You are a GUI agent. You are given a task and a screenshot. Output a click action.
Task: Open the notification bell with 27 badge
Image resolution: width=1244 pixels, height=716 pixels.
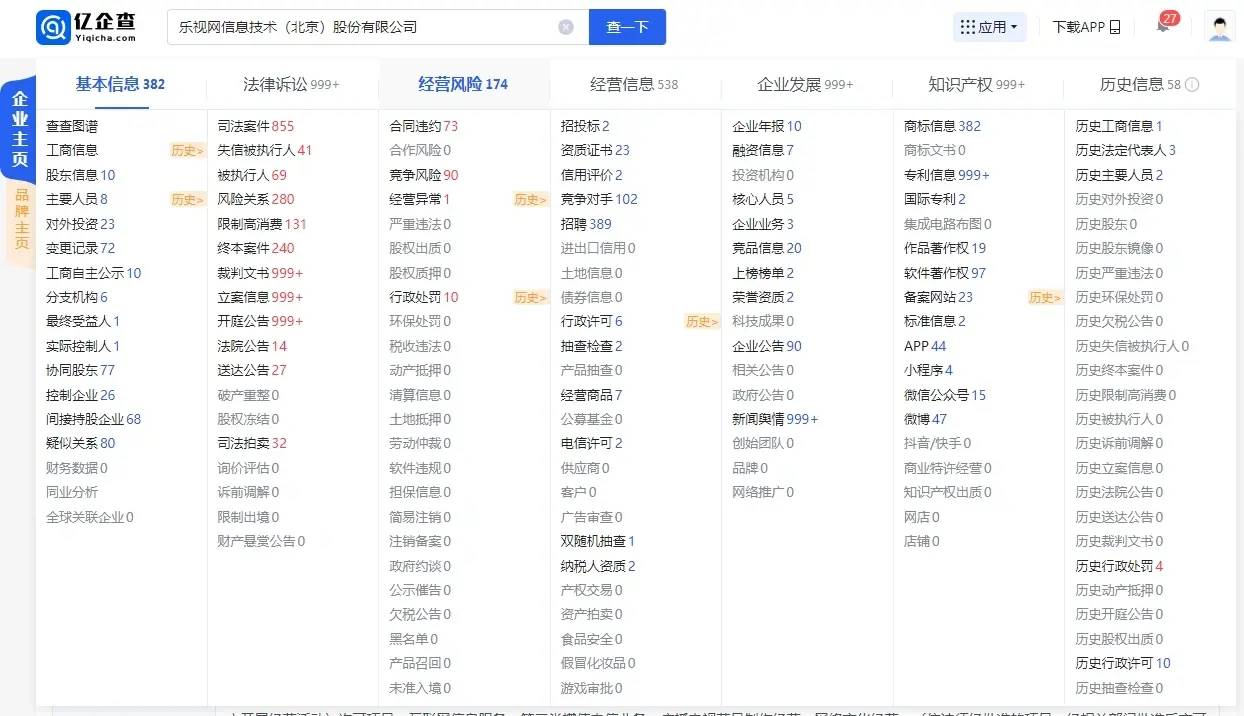pyautogui.click(x=1164, y=25)
